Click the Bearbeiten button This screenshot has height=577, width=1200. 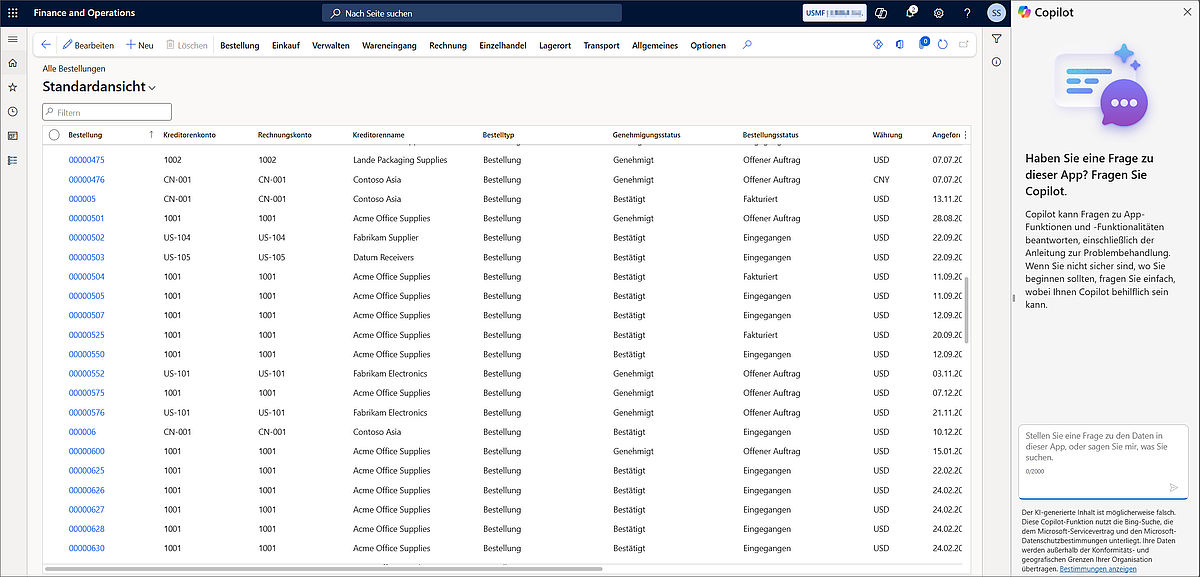(88, 45)
